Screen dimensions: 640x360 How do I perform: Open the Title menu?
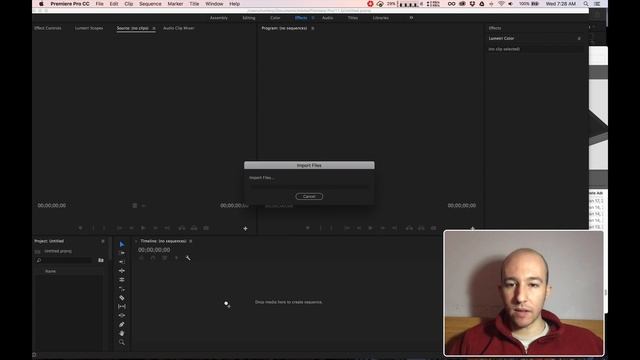coord(194,4)
